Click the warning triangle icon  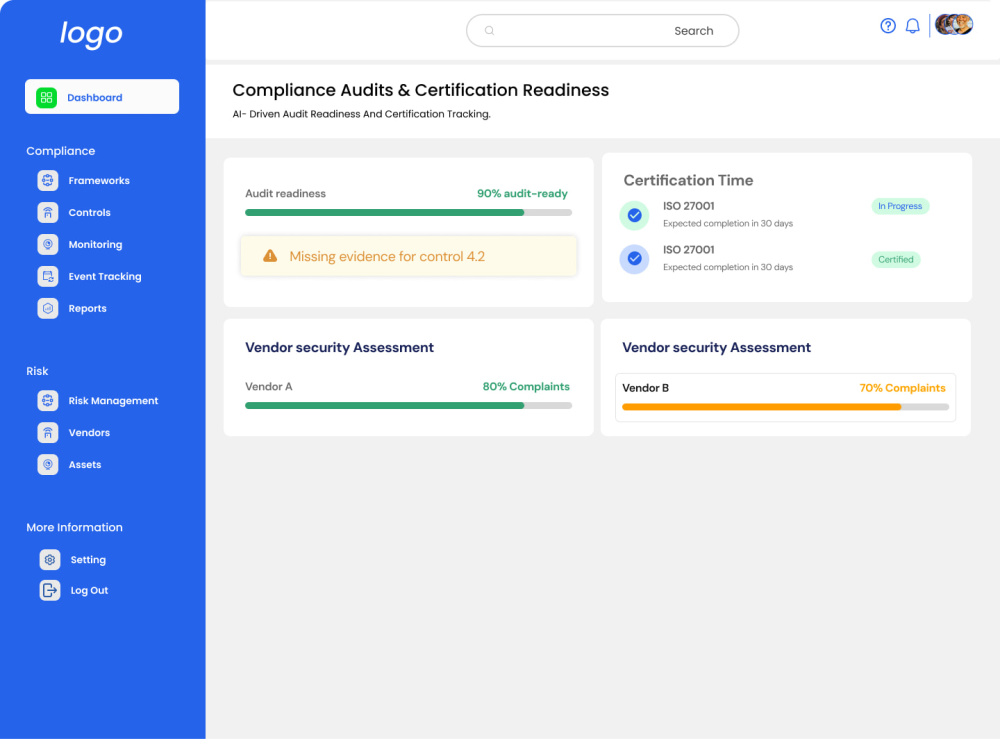pyautogui.click(x=270, y=256)
